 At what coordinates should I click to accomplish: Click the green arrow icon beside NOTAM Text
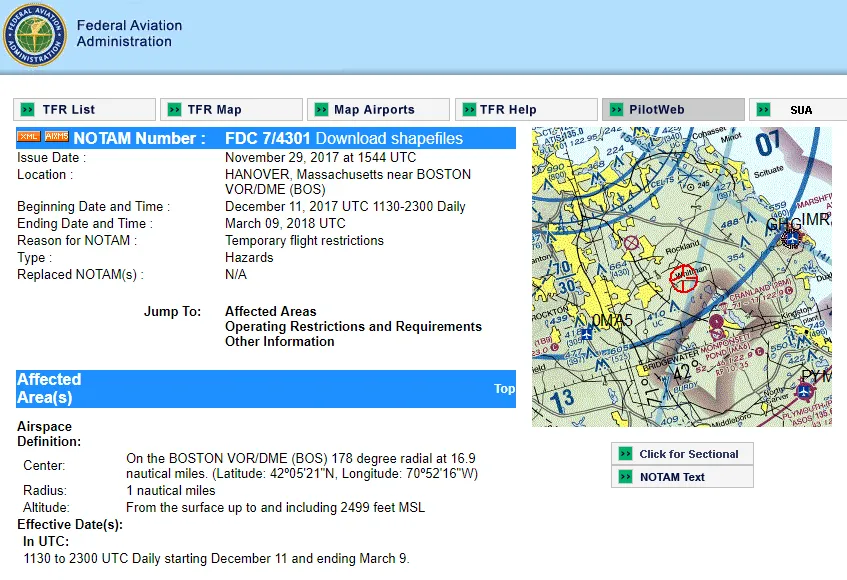(x=626, y=477)
